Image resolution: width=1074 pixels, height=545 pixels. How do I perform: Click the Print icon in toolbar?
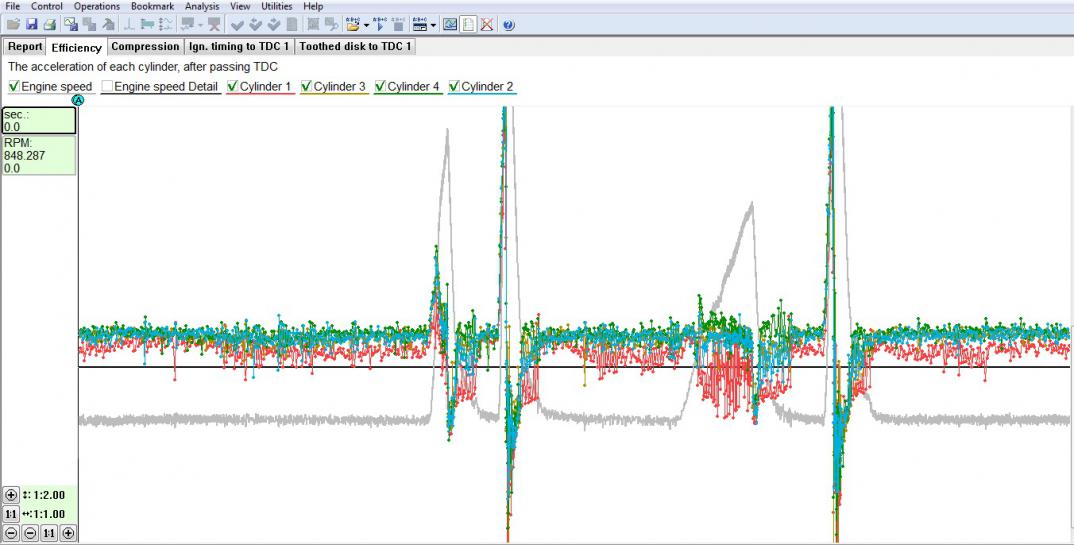click(48, 24)
